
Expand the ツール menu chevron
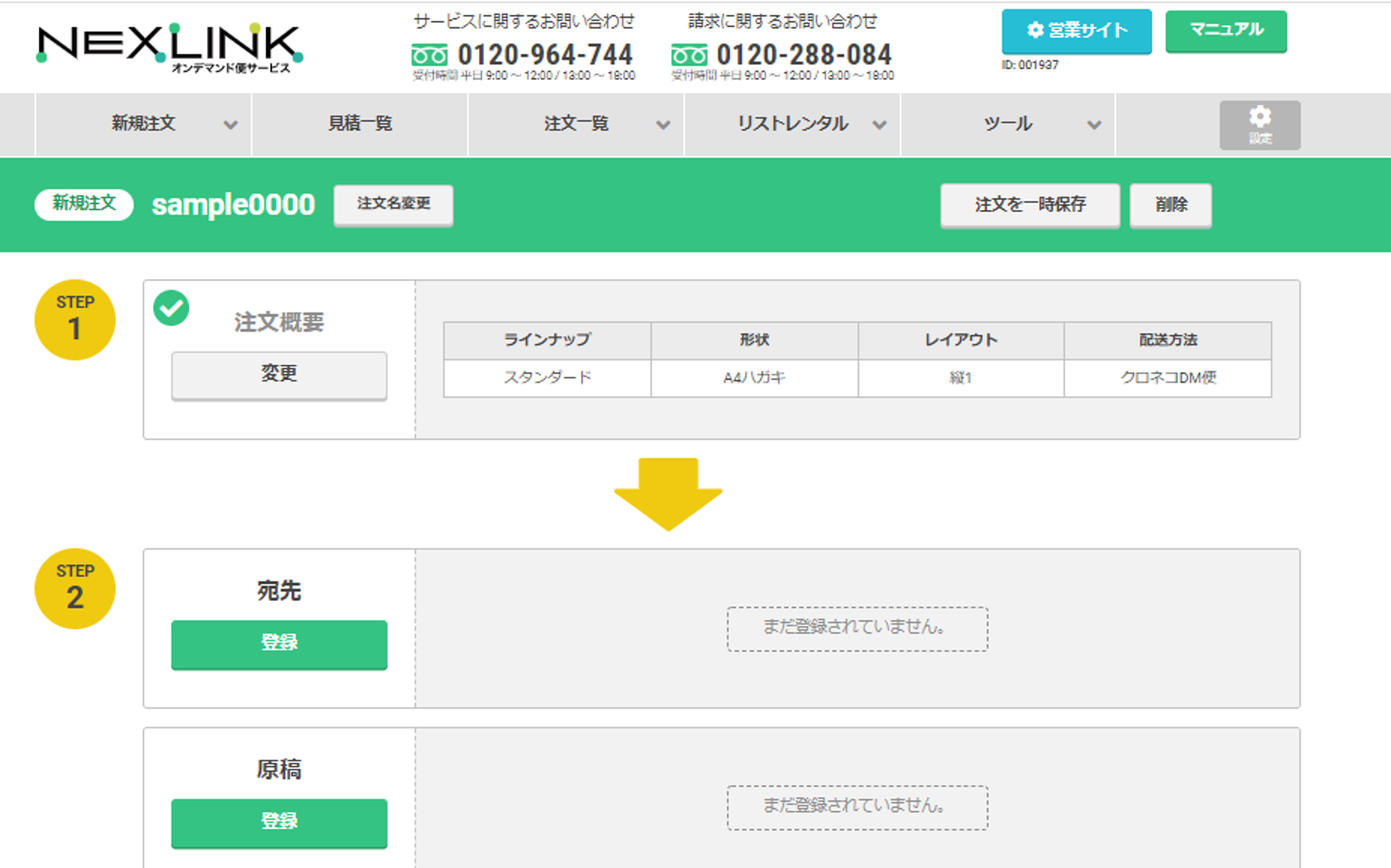click(x=1093, y=125)
